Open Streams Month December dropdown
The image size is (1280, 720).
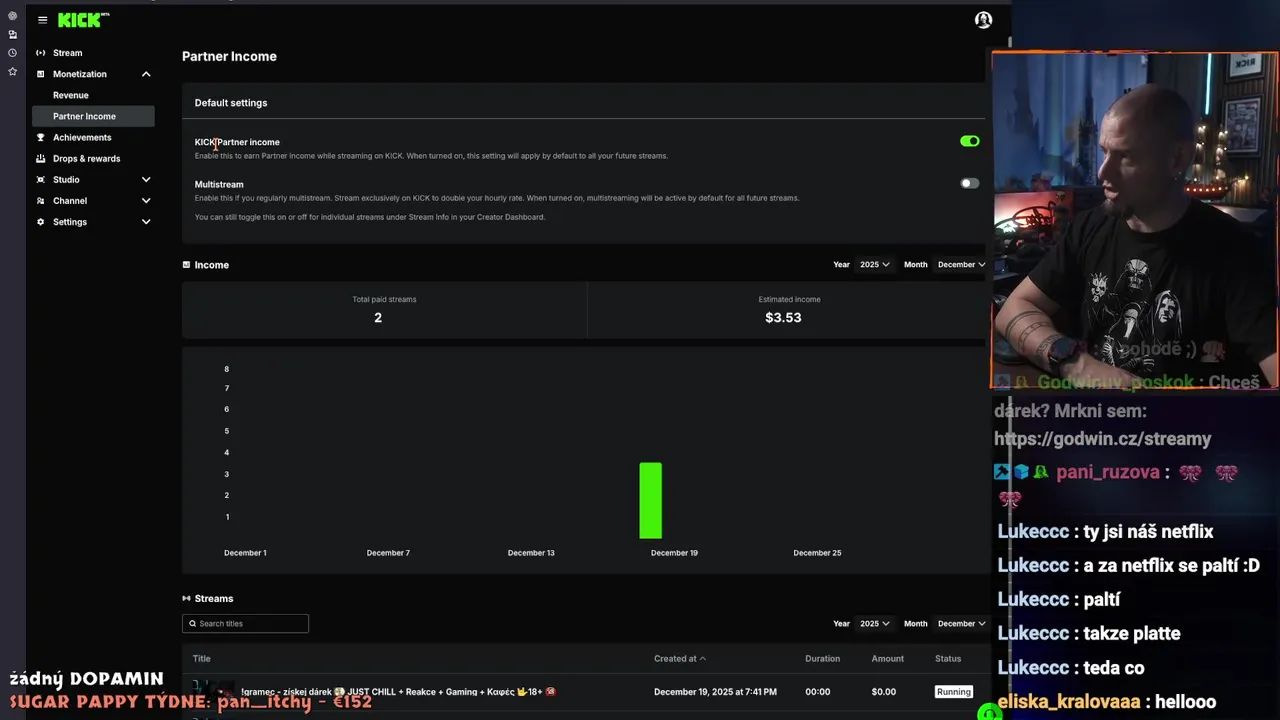tap(961, 624)
